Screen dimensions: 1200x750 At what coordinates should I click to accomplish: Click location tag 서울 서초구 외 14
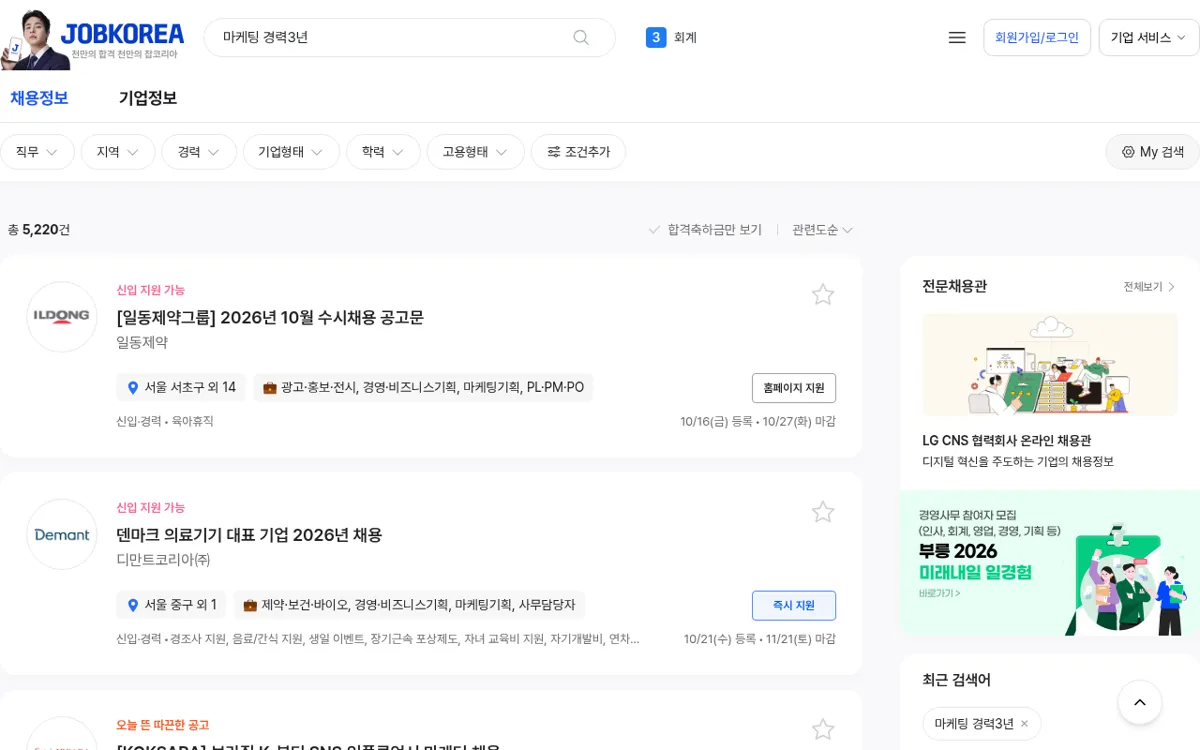(181, 387)
